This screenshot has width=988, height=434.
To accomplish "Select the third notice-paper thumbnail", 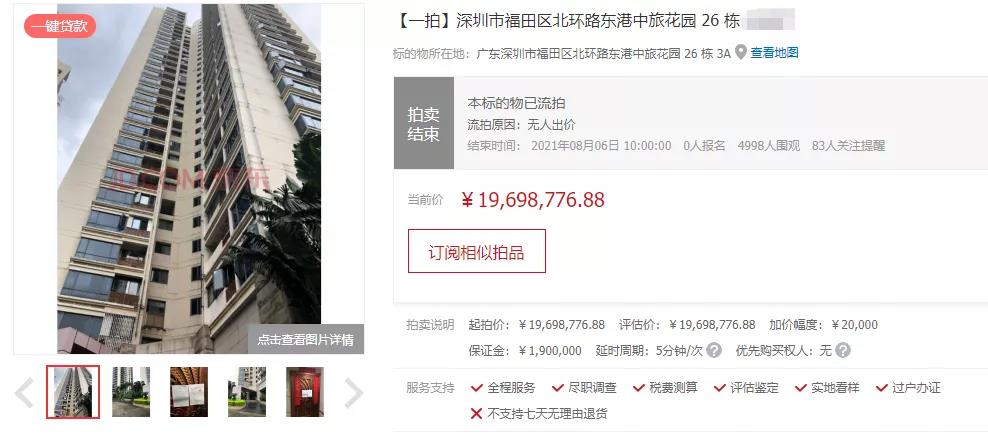I will click(x=189, y=392).
